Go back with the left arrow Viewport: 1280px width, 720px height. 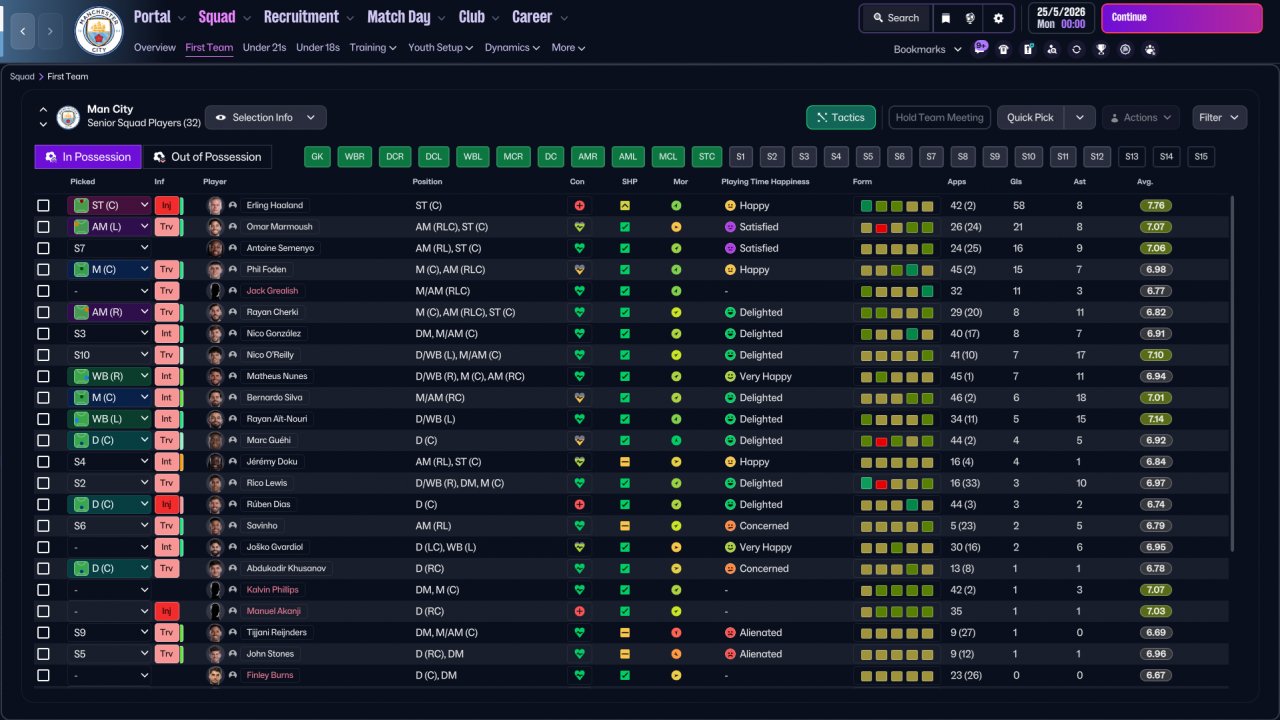(x=22, y=31)
